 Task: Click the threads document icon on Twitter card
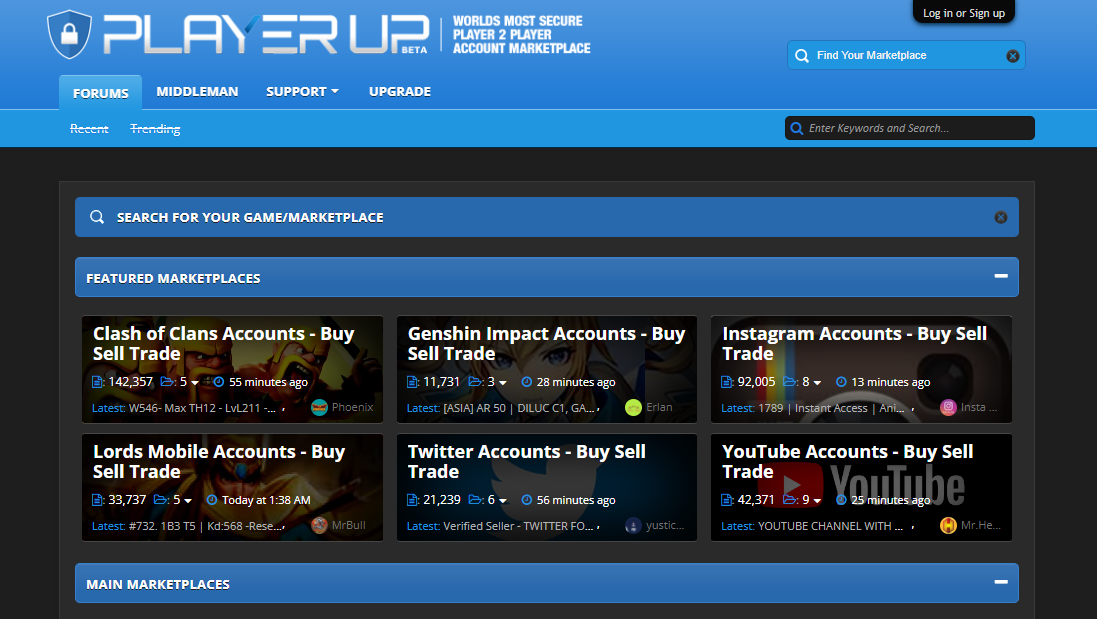coord(412,500)
